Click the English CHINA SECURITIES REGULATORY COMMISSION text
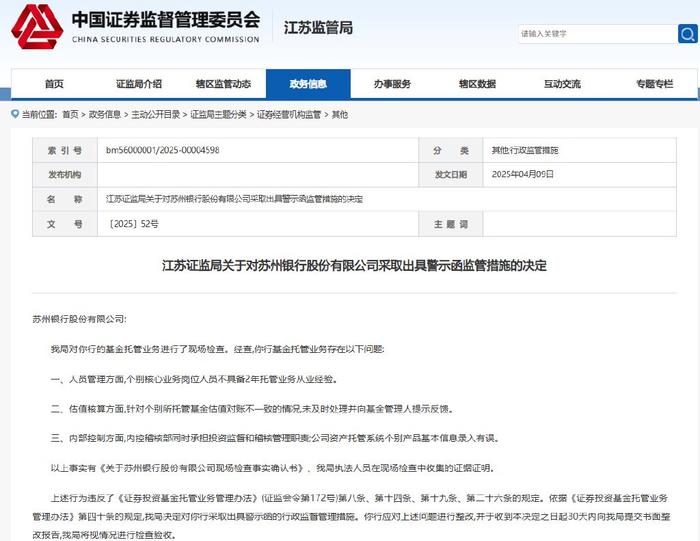The image size is (700, 541). [x=166, y=39]
